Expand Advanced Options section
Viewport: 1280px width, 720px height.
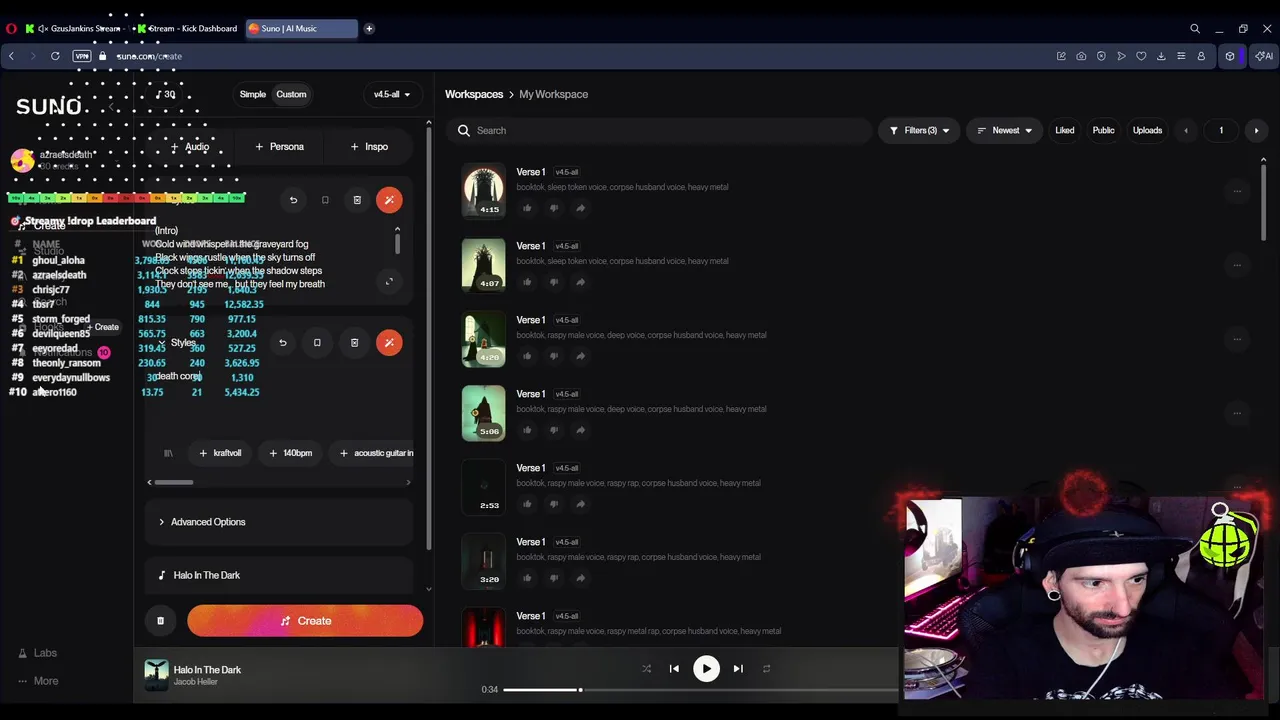point(279,522)
